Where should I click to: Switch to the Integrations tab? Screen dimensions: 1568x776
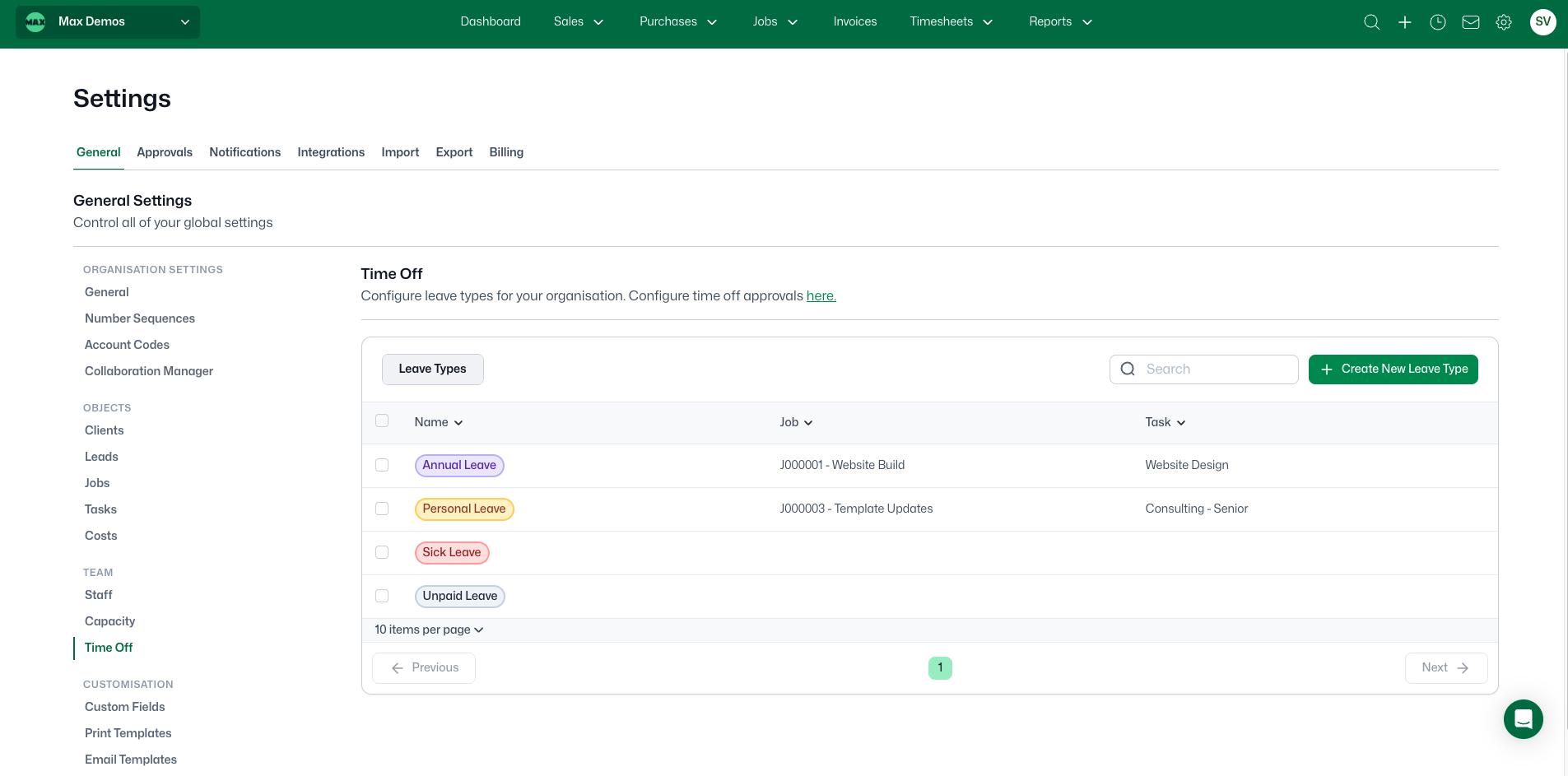coord(331,152)
